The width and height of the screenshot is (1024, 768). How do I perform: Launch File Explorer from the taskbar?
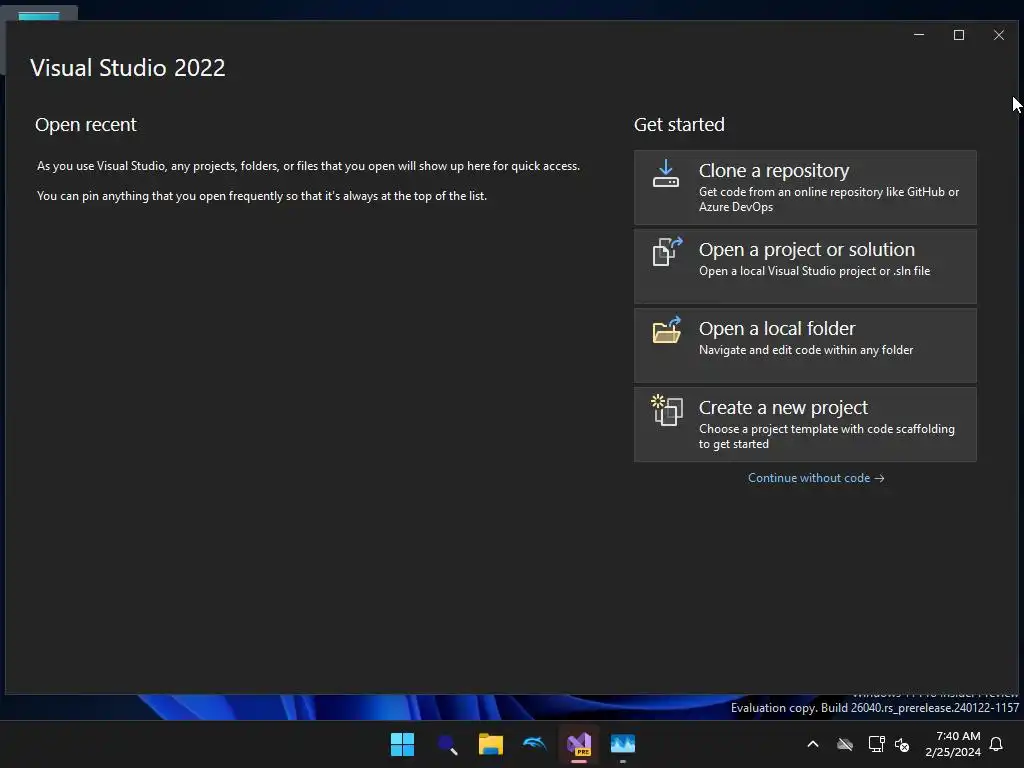(x=490, y=744)
